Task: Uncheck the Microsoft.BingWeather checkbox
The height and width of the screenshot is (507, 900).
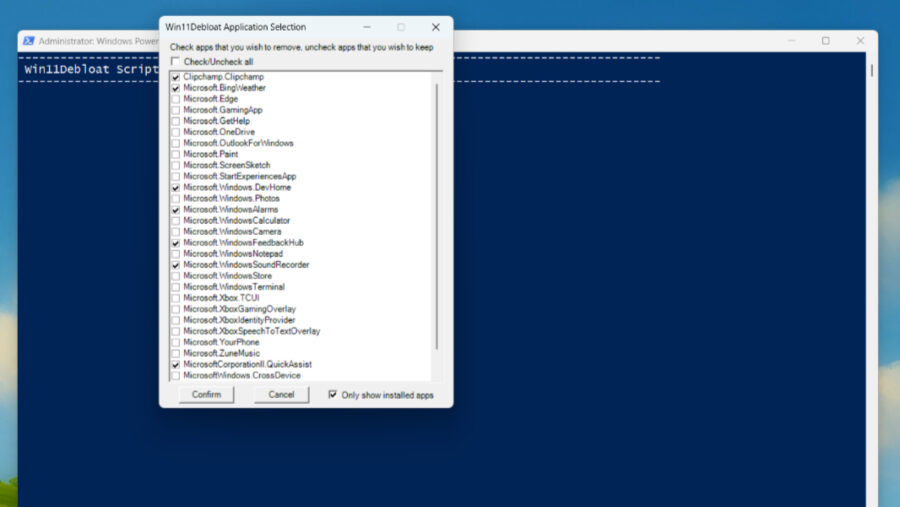Action: tap(176, 88)
